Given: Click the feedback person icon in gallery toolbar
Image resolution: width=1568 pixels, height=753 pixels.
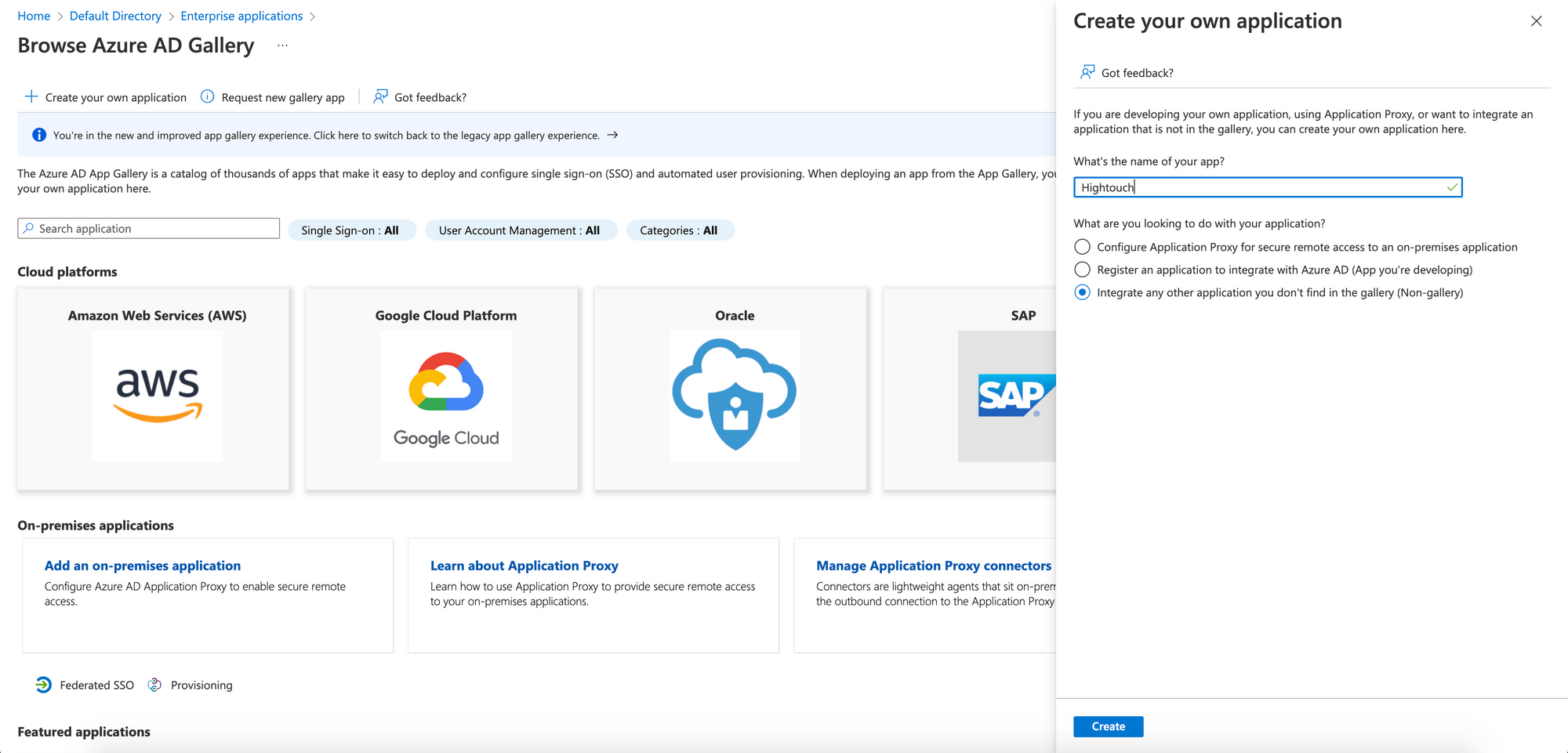Looking at the screenshot, I should (380, 96).
